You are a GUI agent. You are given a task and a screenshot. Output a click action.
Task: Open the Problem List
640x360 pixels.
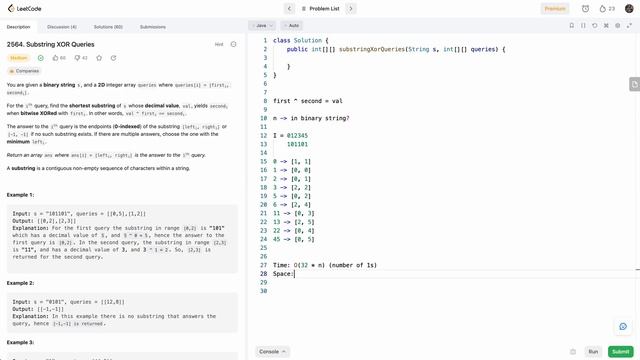(320, 9)
